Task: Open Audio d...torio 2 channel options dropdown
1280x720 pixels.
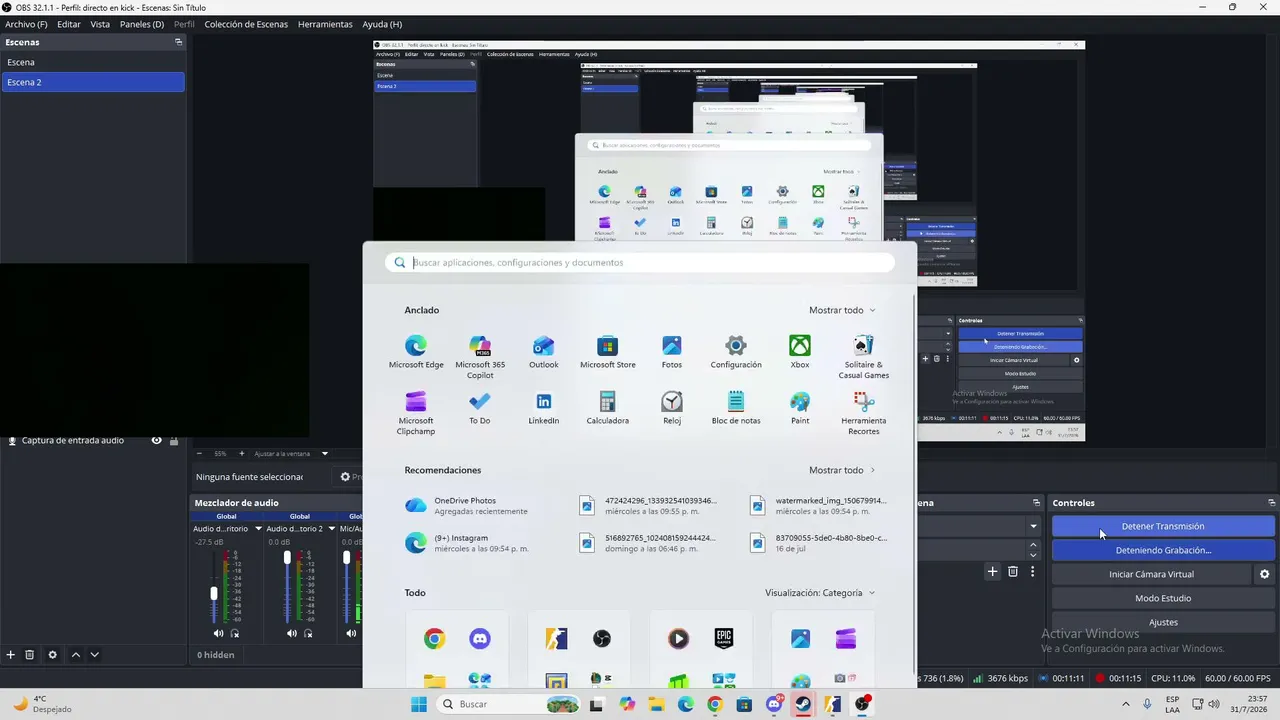Action: click(332, 528)
